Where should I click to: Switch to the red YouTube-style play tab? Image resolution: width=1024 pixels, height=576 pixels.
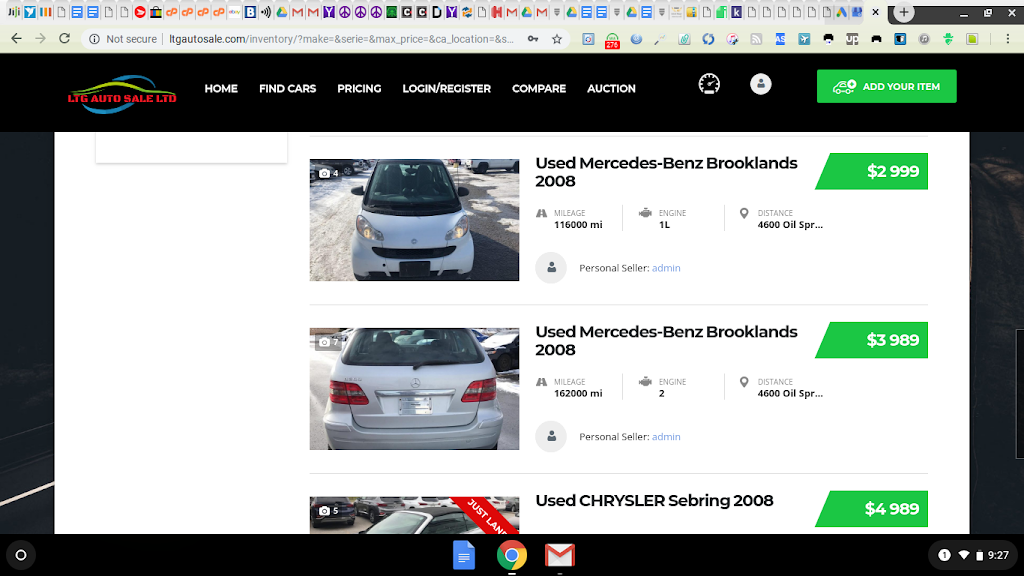click(140, 12)
